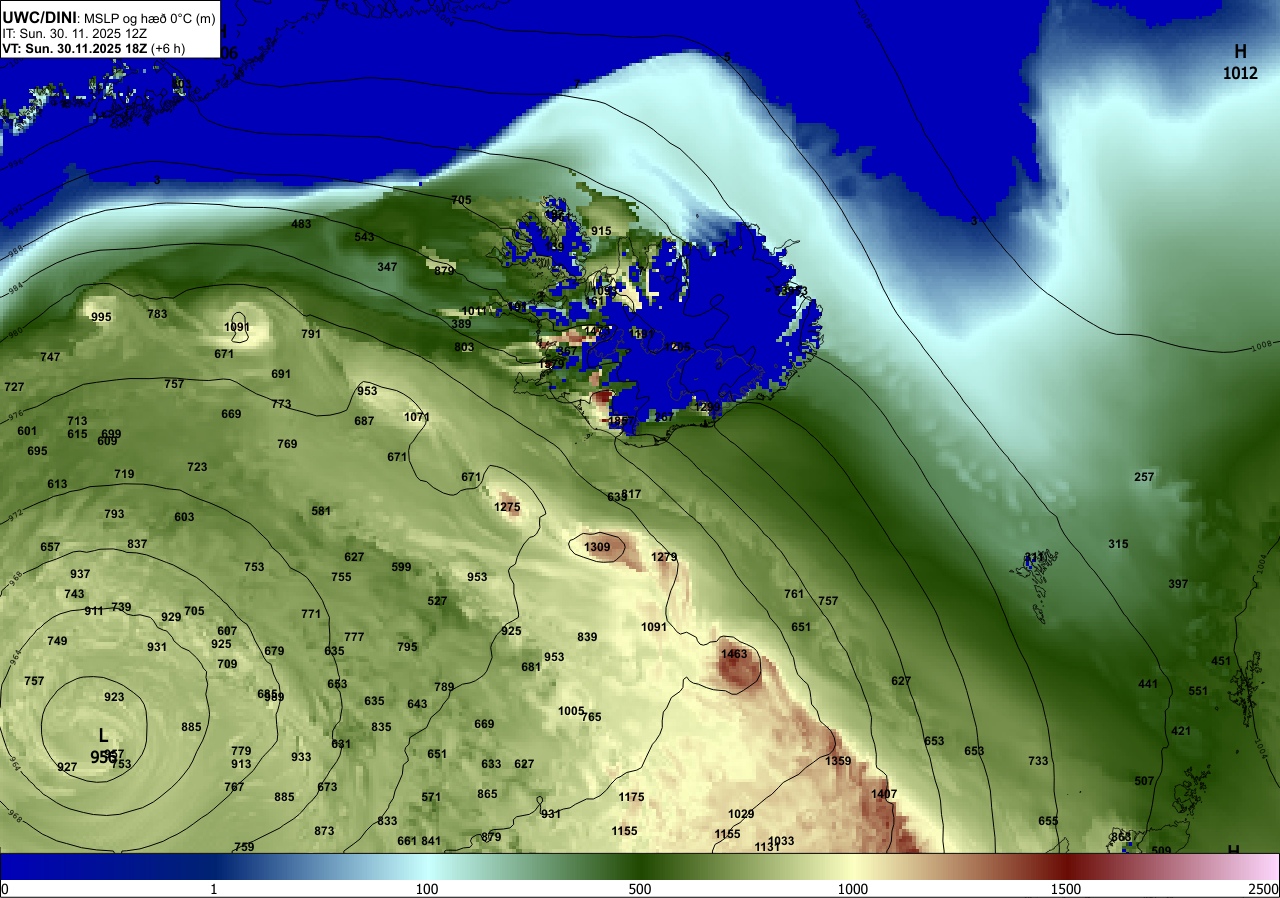
Task: Click the 483 height value
Action: [x=301, y=224]
